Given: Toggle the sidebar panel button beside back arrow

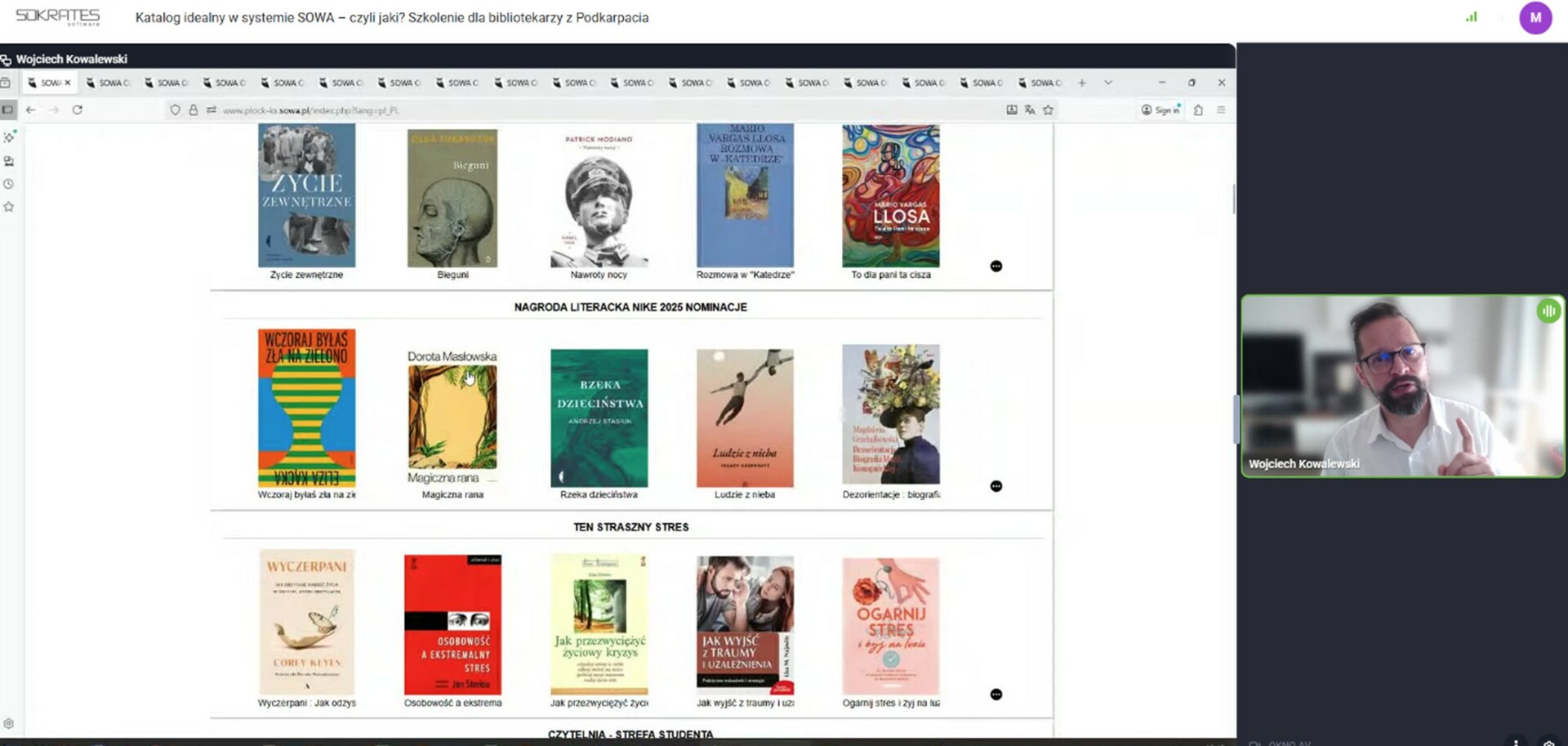Looking at the screenshot, I should click(x=8, y=109).
